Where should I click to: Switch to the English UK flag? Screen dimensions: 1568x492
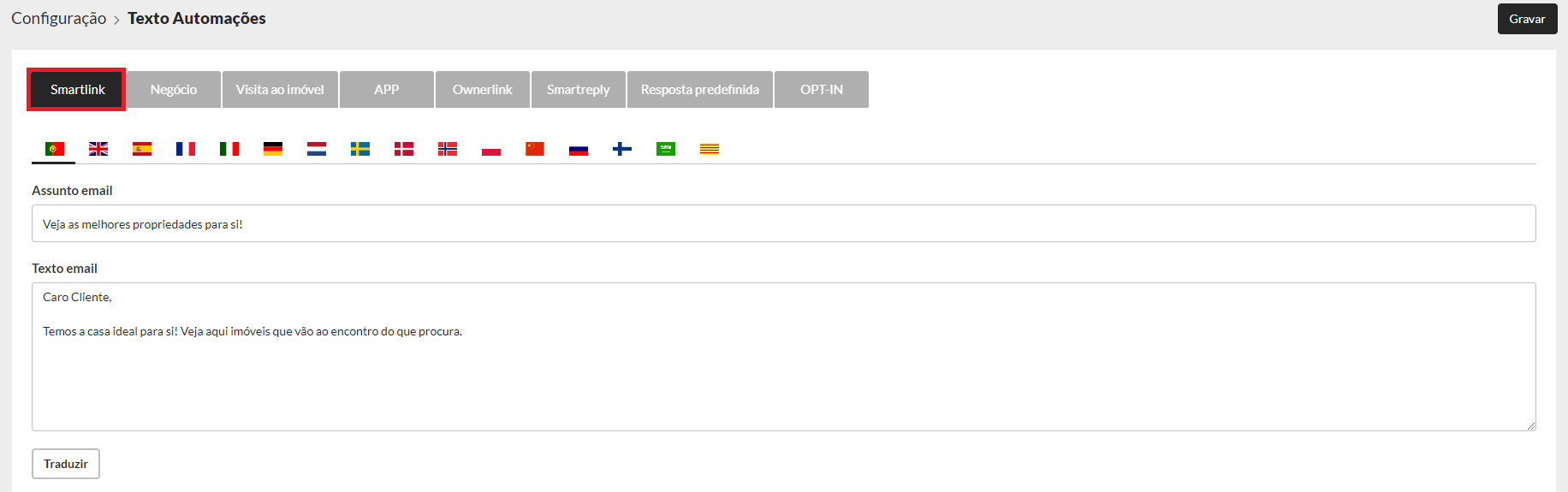tap(98, 149)
